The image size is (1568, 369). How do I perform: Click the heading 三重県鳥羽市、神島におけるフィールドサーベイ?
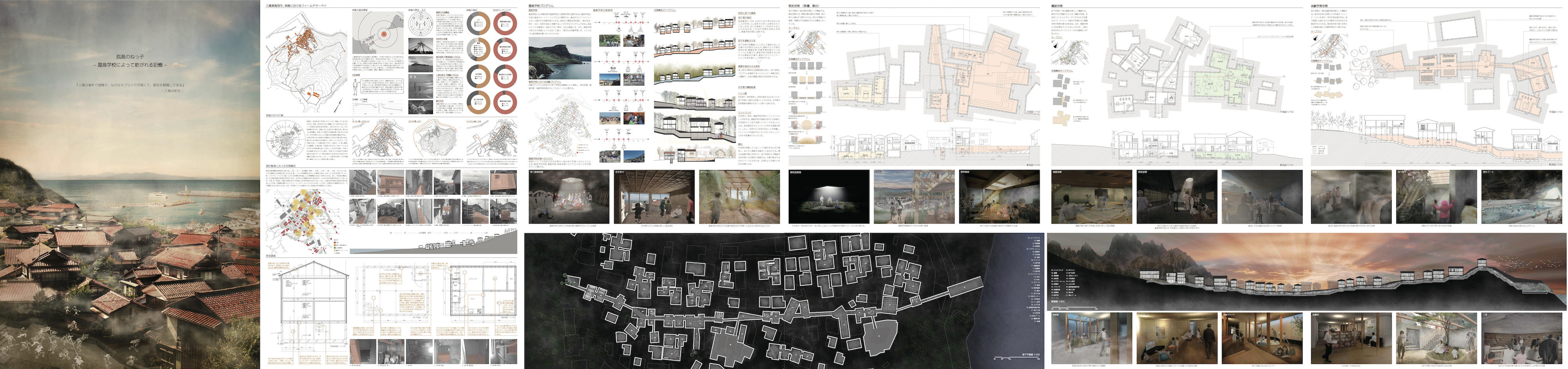click(x=296, y=5)
